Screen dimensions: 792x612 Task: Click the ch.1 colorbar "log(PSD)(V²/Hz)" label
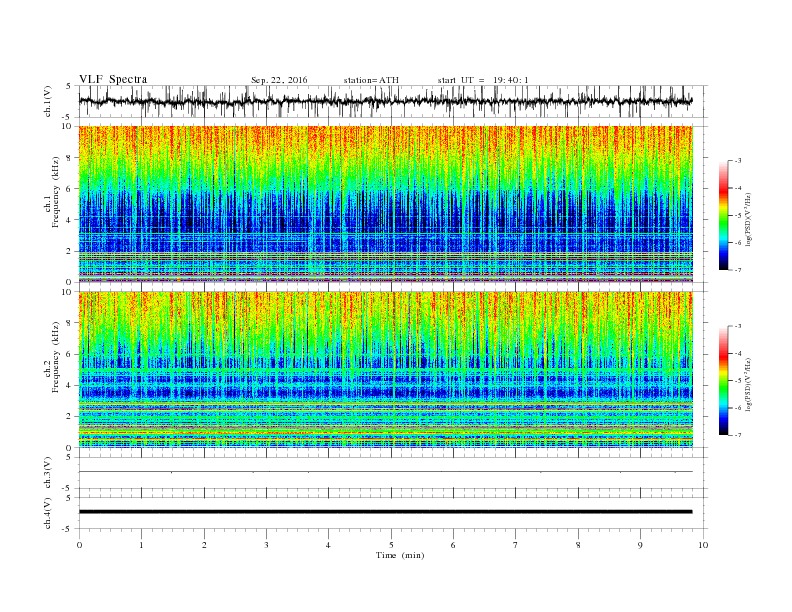pyautogui.click(x=748, y=219)
